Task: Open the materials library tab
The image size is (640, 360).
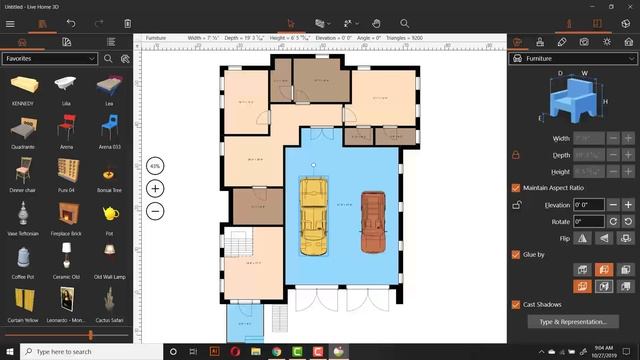Action: [x=67, y=42]
